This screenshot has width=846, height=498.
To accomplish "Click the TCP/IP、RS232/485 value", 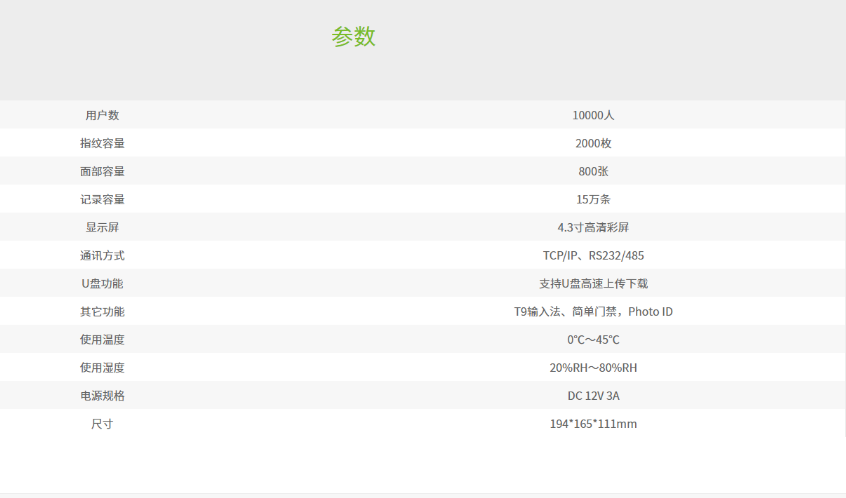I will point(593,255).
